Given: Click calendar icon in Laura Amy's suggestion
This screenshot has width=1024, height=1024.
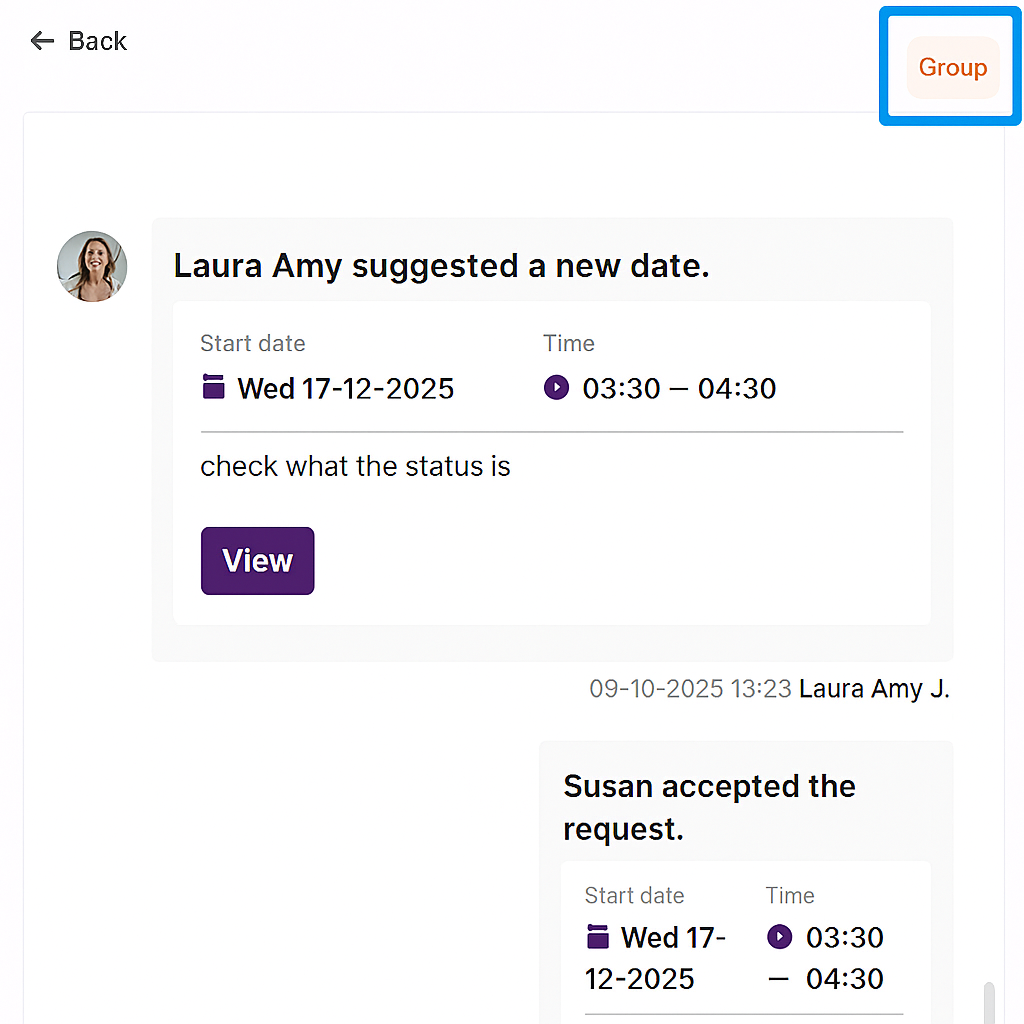Looking at the screenshot, I should click(213, 387).
